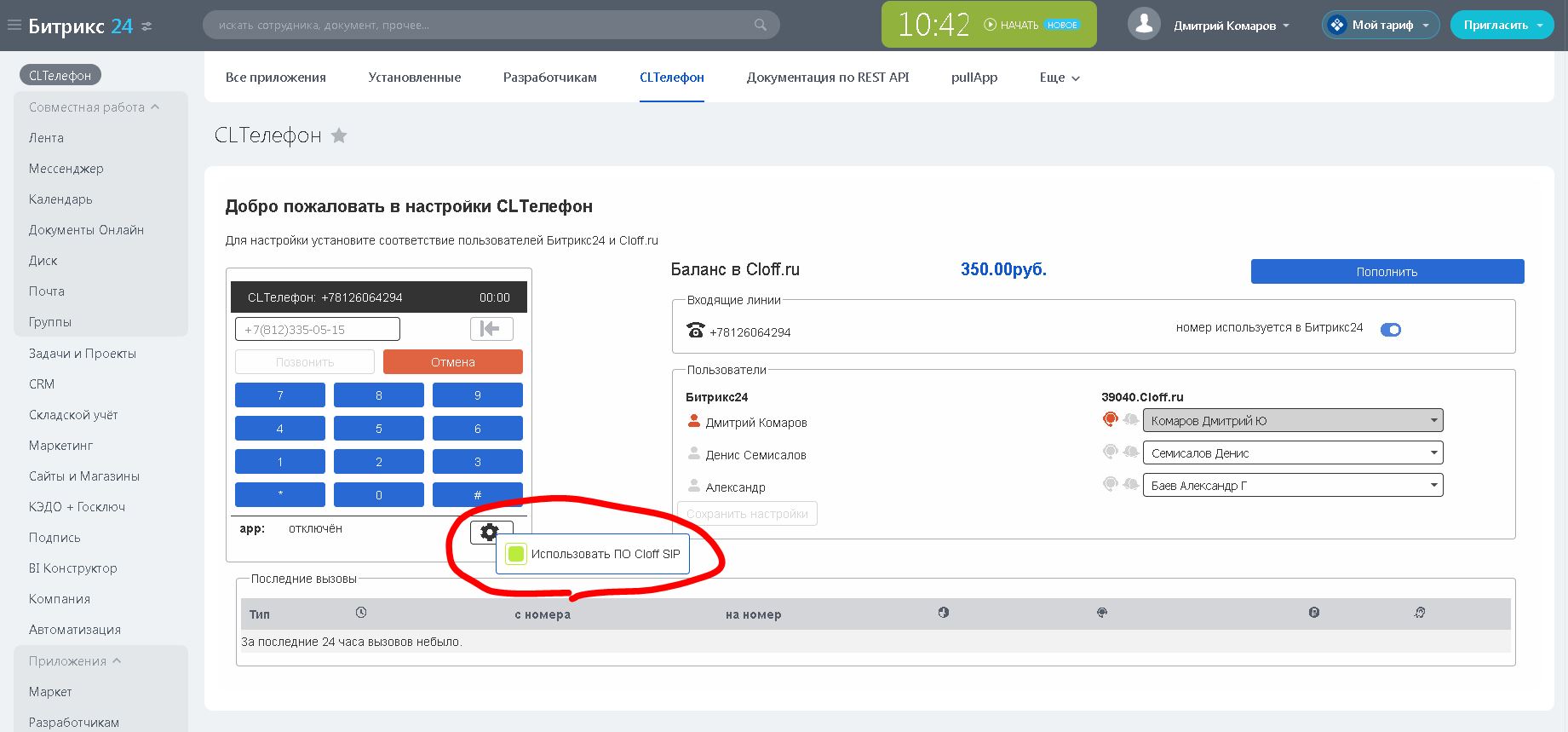Open Маркет in sidebar
This screenshot has width=1568, height=732.
(x=50, y=692)
